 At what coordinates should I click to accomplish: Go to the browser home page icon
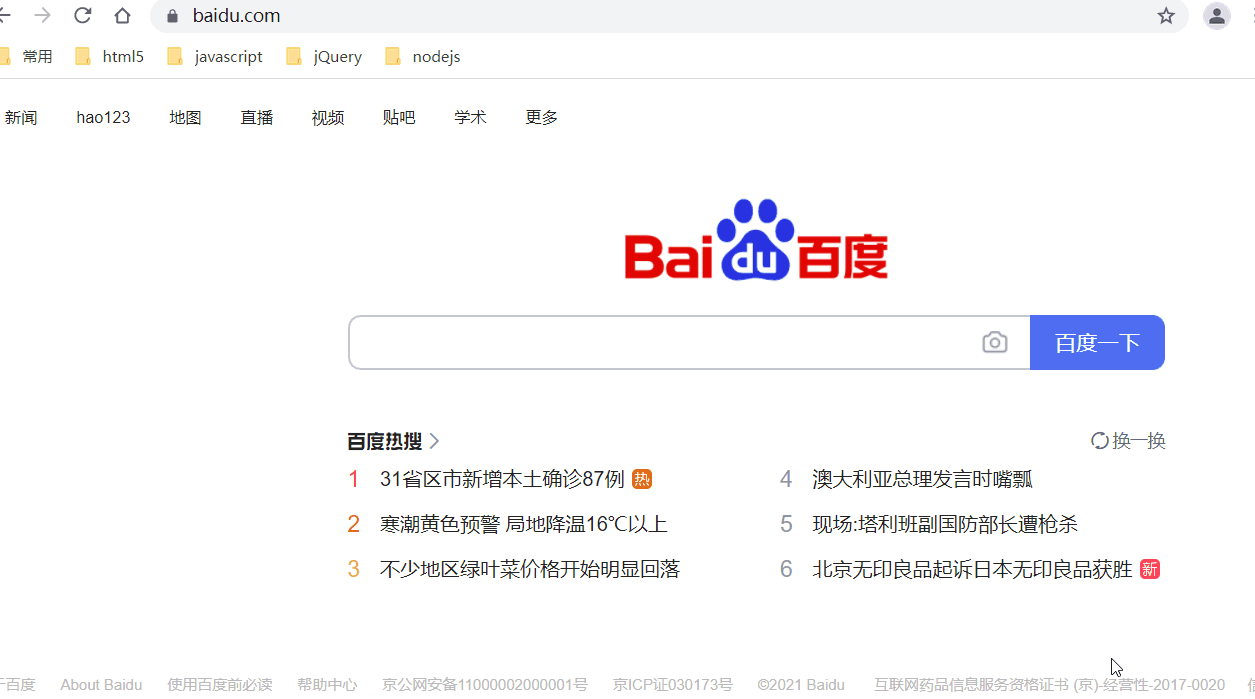122,16
